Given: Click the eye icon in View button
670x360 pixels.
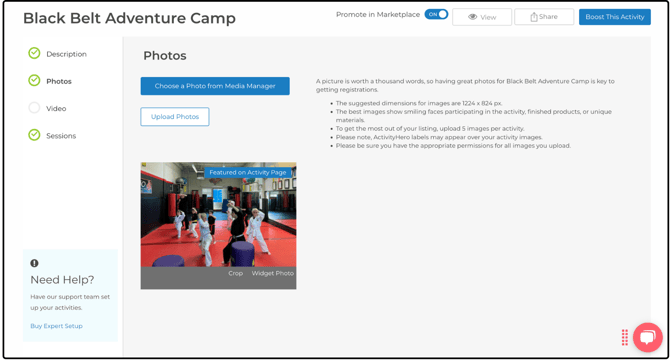Looking at the screenshot, I should (x=472, y=17).
